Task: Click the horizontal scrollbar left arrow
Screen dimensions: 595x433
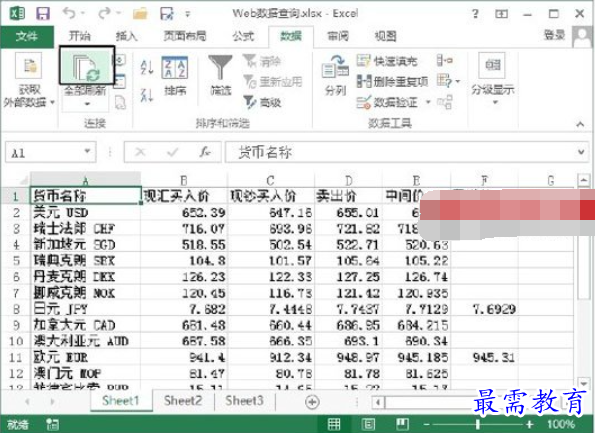Action: [x=378, y=402]
